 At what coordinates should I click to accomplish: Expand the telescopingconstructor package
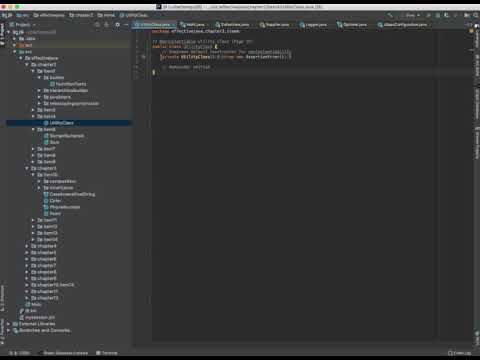(x=39, y=104)
